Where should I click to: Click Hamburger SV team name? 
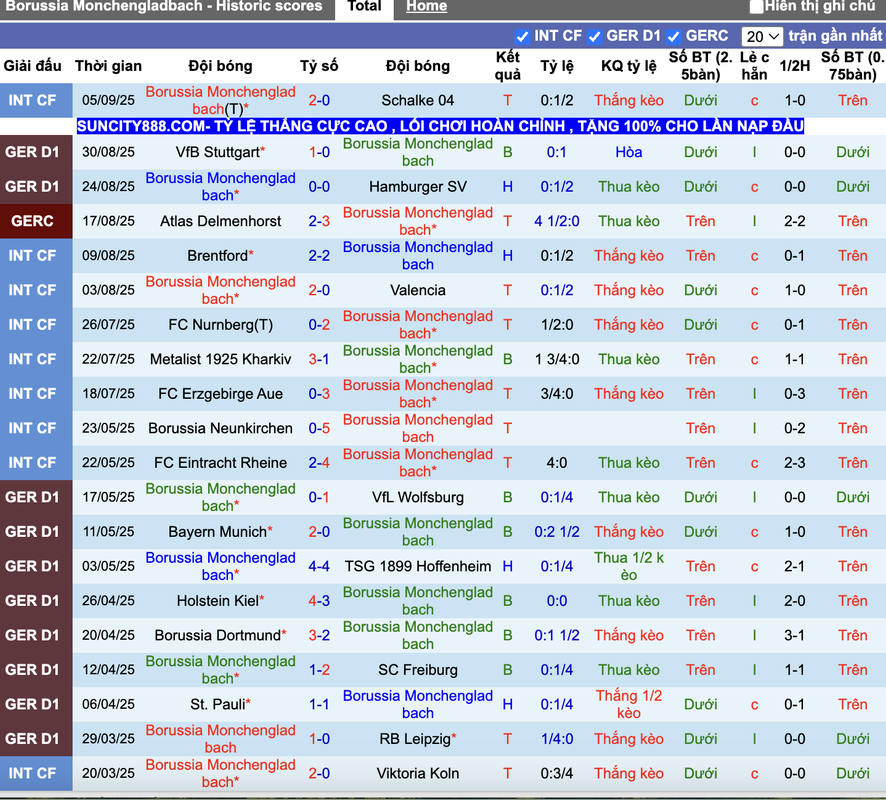tap(418, 187)
